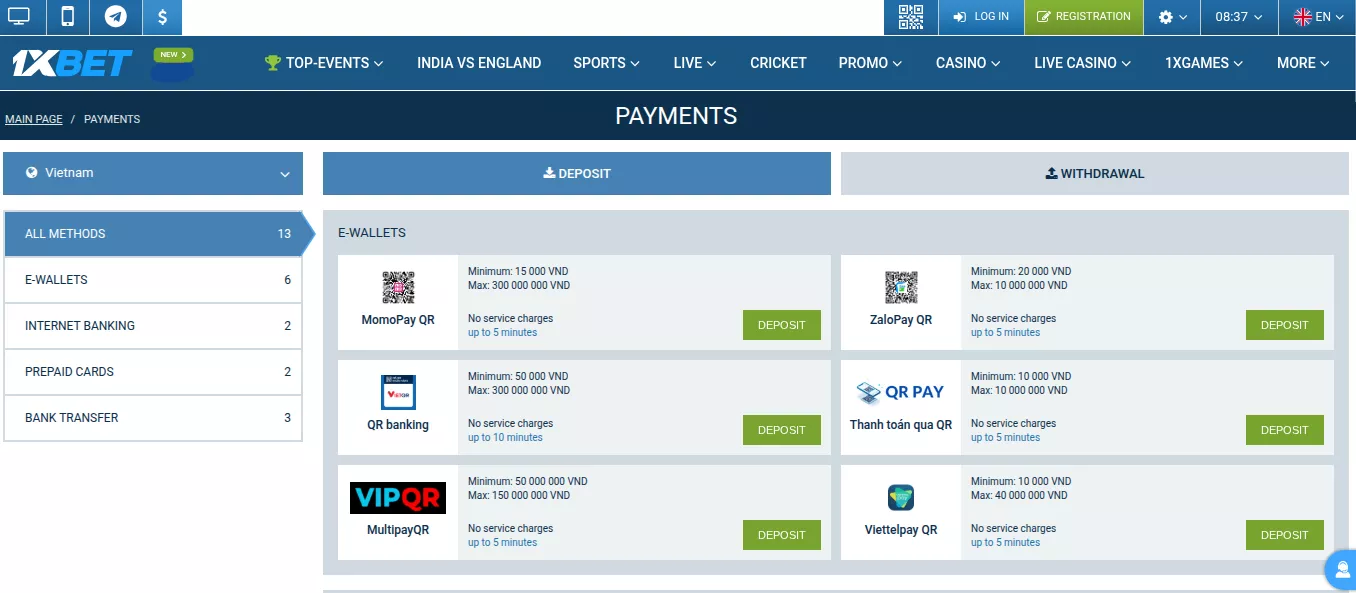The height and width of the screenshot is (593, 1356).
Task: Click the REGISTRATION button
Action: pyautogui.click(x=1084, y=16)
